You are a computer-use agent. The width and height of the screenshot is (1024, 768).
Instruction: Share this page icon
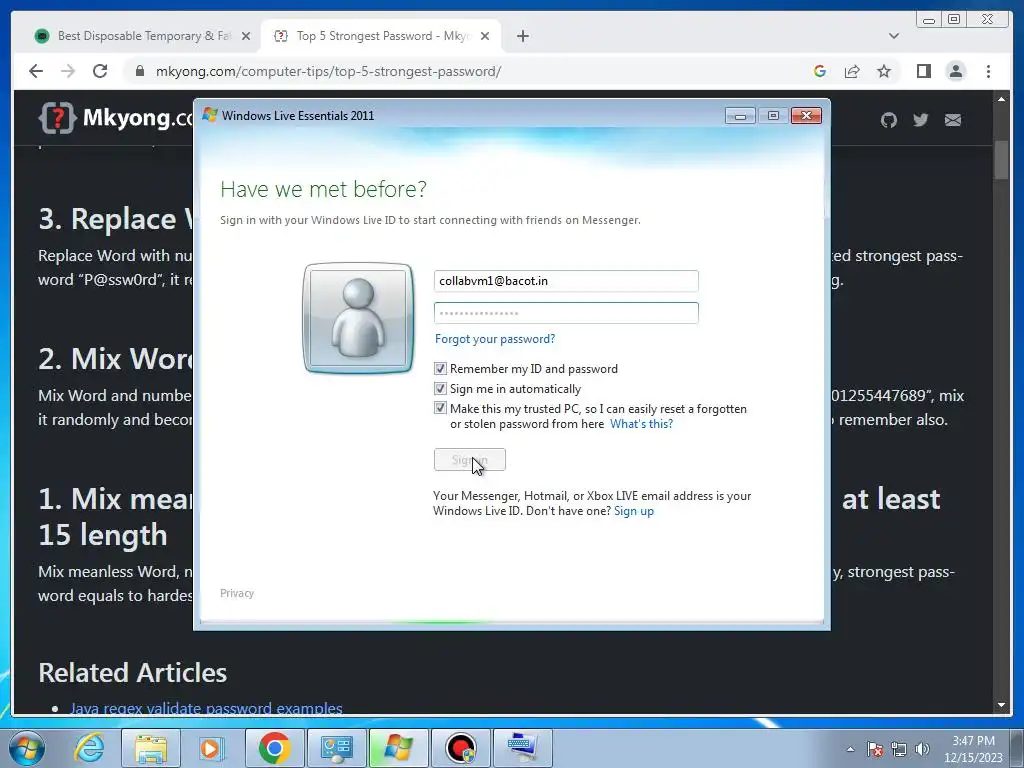(852, 71)
